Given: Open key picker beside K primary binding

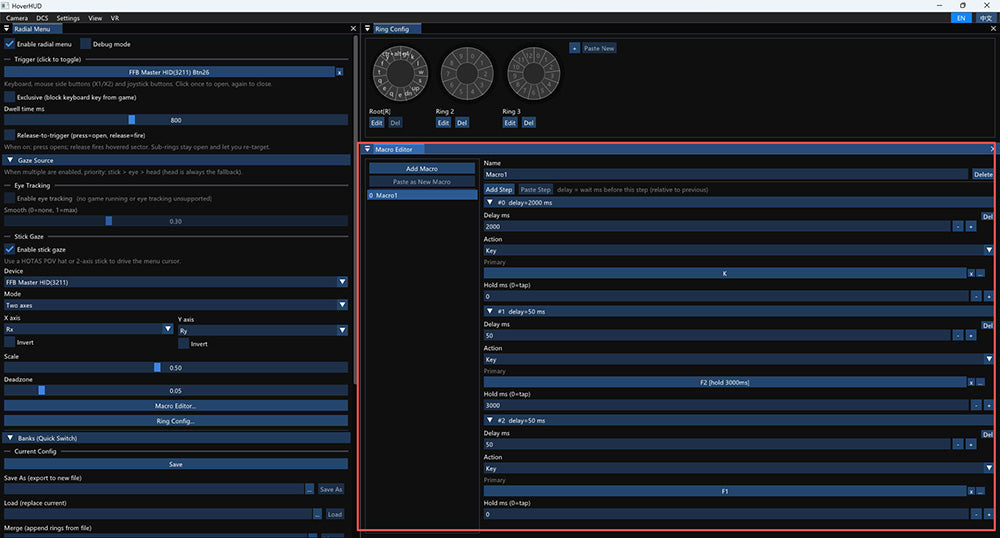Looking at the screenshot, I should pos(981,273).
